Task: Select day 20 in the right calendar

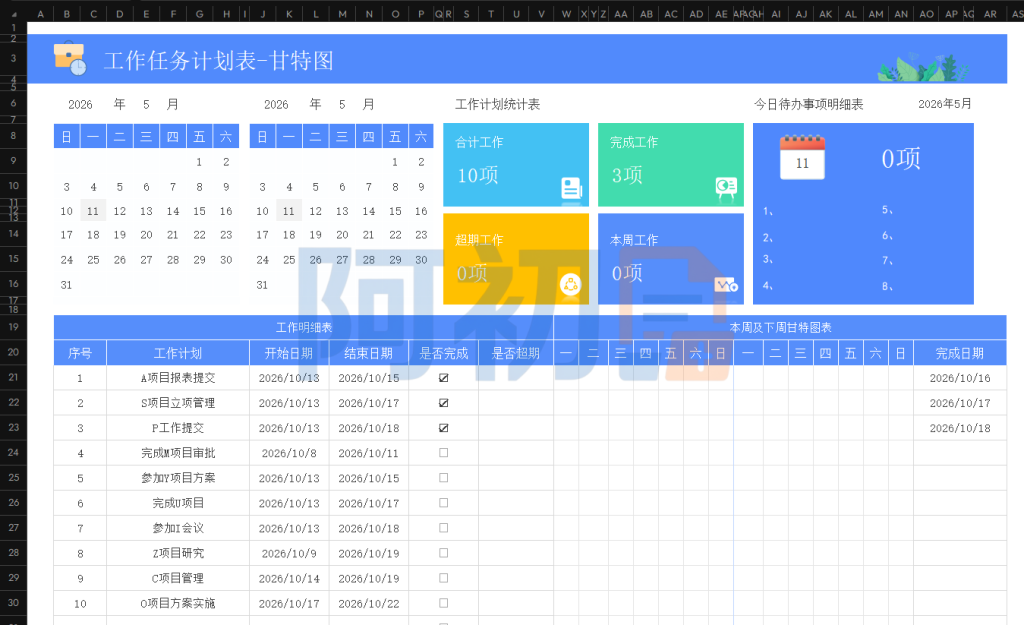Action: click(342, 234)
